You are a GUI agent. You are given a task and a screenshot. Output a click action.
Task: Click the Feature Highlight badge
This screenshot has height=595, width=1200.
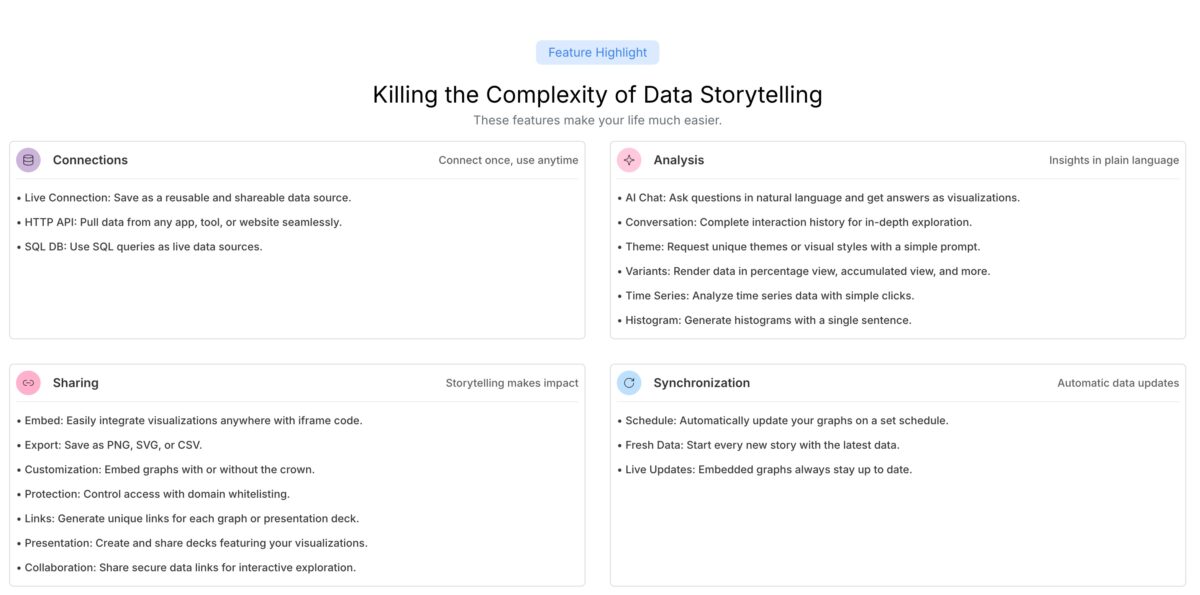(x=597, y=52)
